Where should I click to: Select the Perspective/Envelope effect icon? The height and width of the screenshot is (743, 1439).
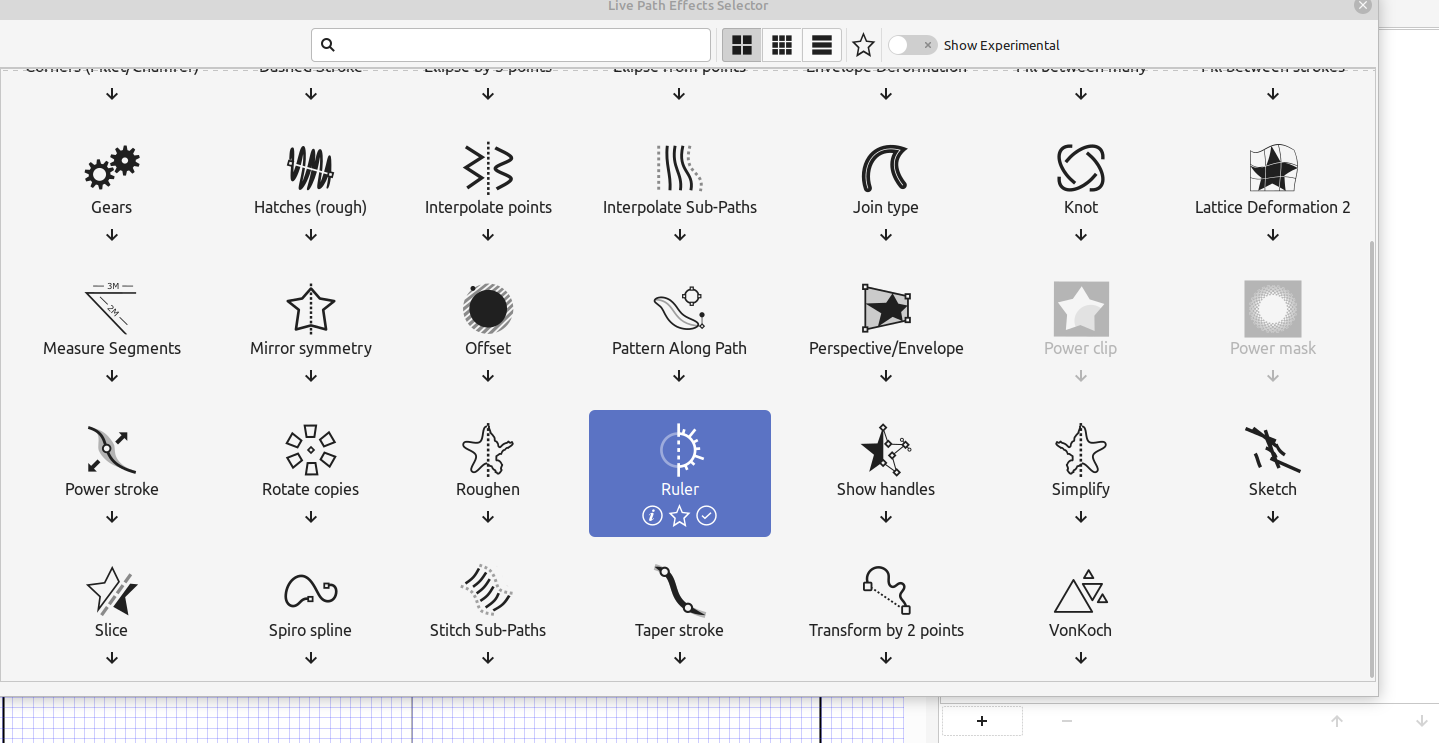pyautogui.click(x=886, y=308)
